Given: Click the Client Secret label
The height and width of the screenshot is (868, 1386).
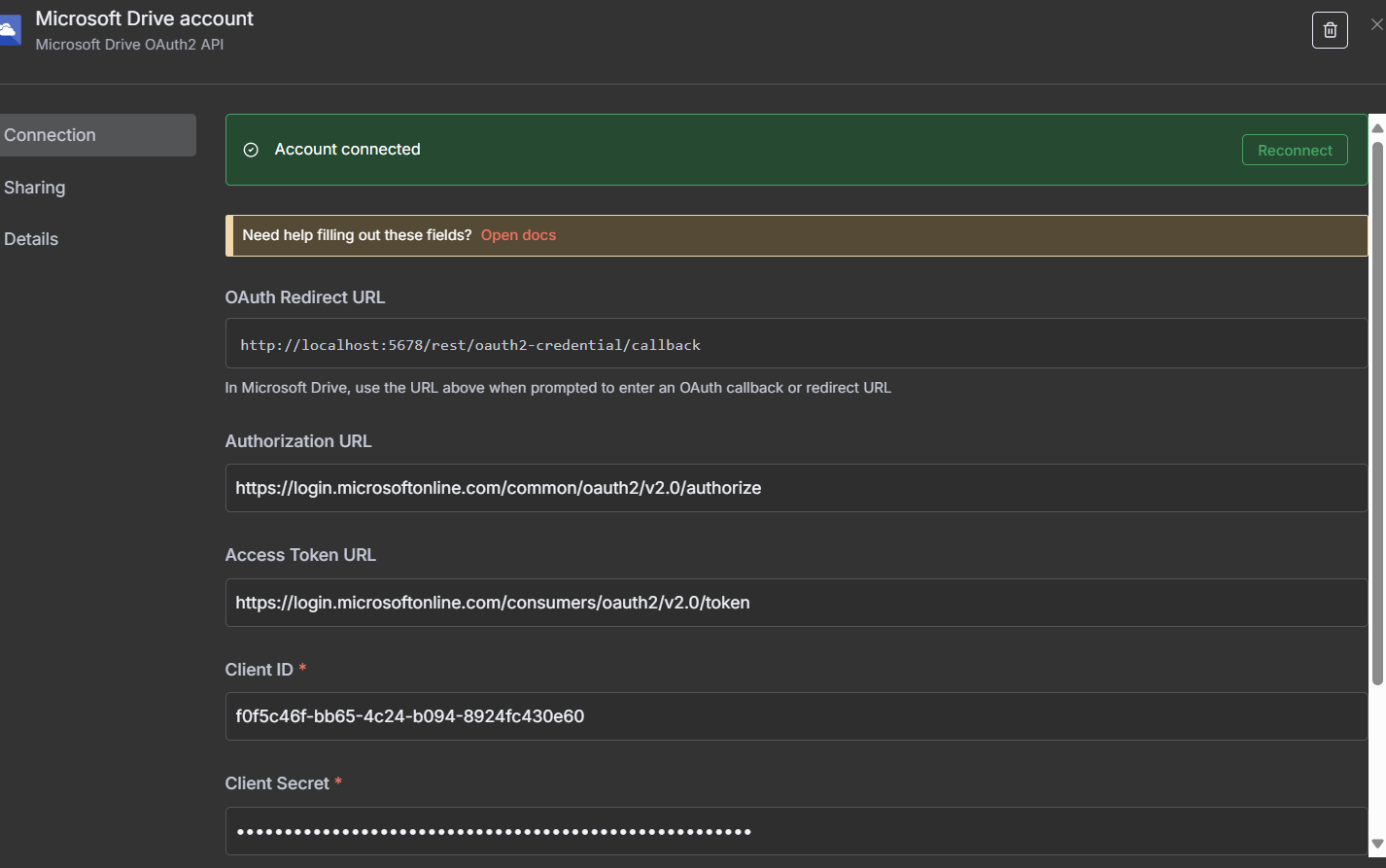Looking at the screenshot, I should coord(277,783).
